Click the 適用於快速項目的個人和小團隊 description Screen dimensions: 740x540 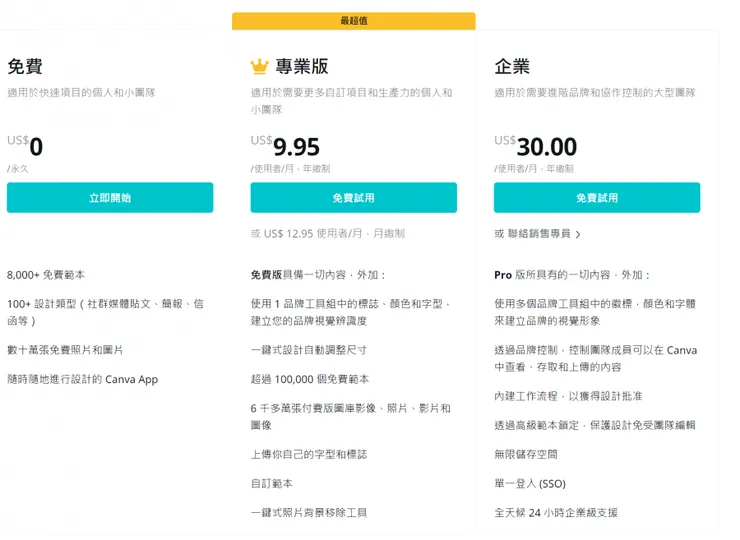pos(81,93)
